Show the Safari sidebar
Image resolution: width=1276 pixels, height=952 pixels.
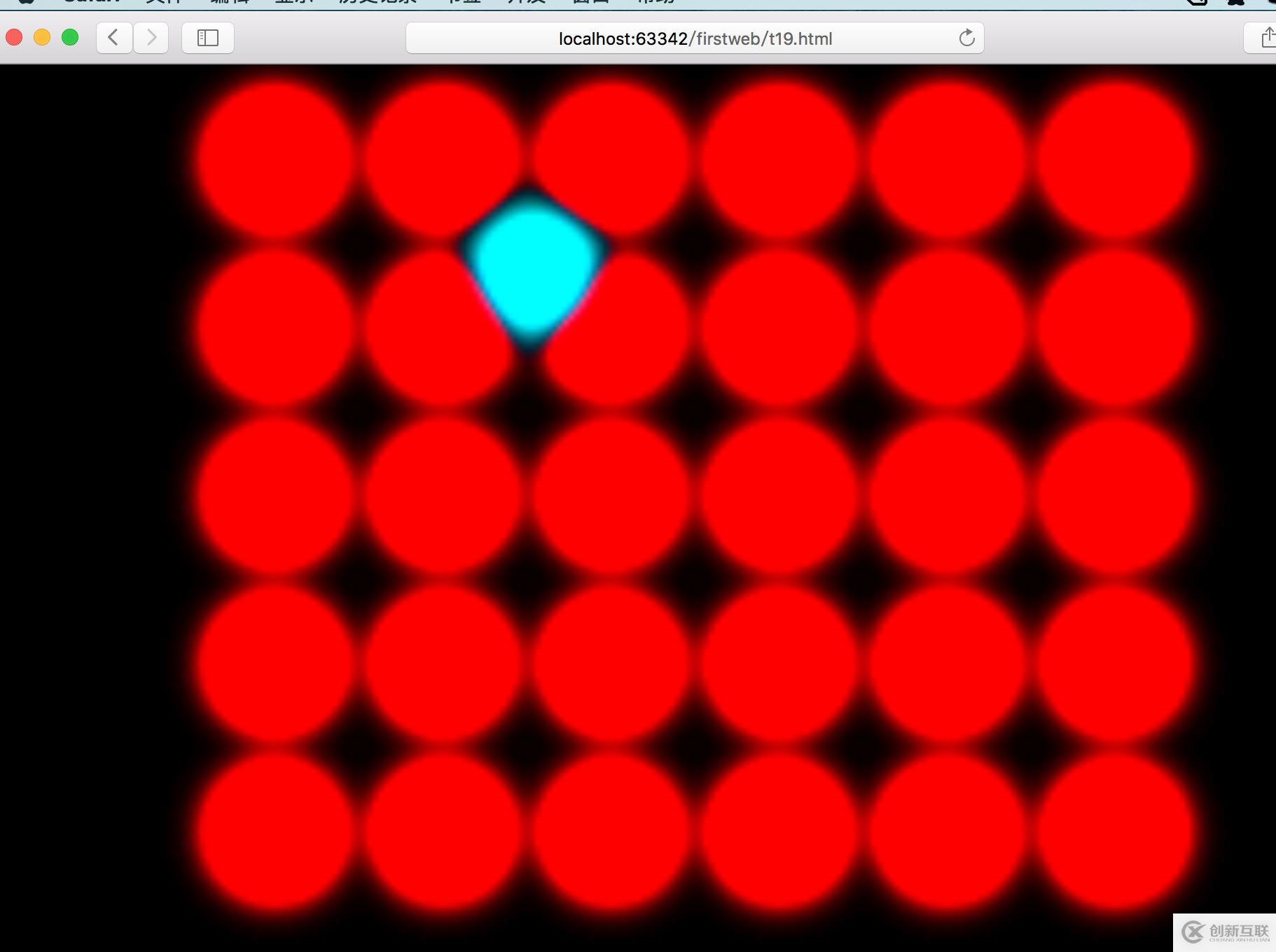pyautogui.click(x=208, y=38)
